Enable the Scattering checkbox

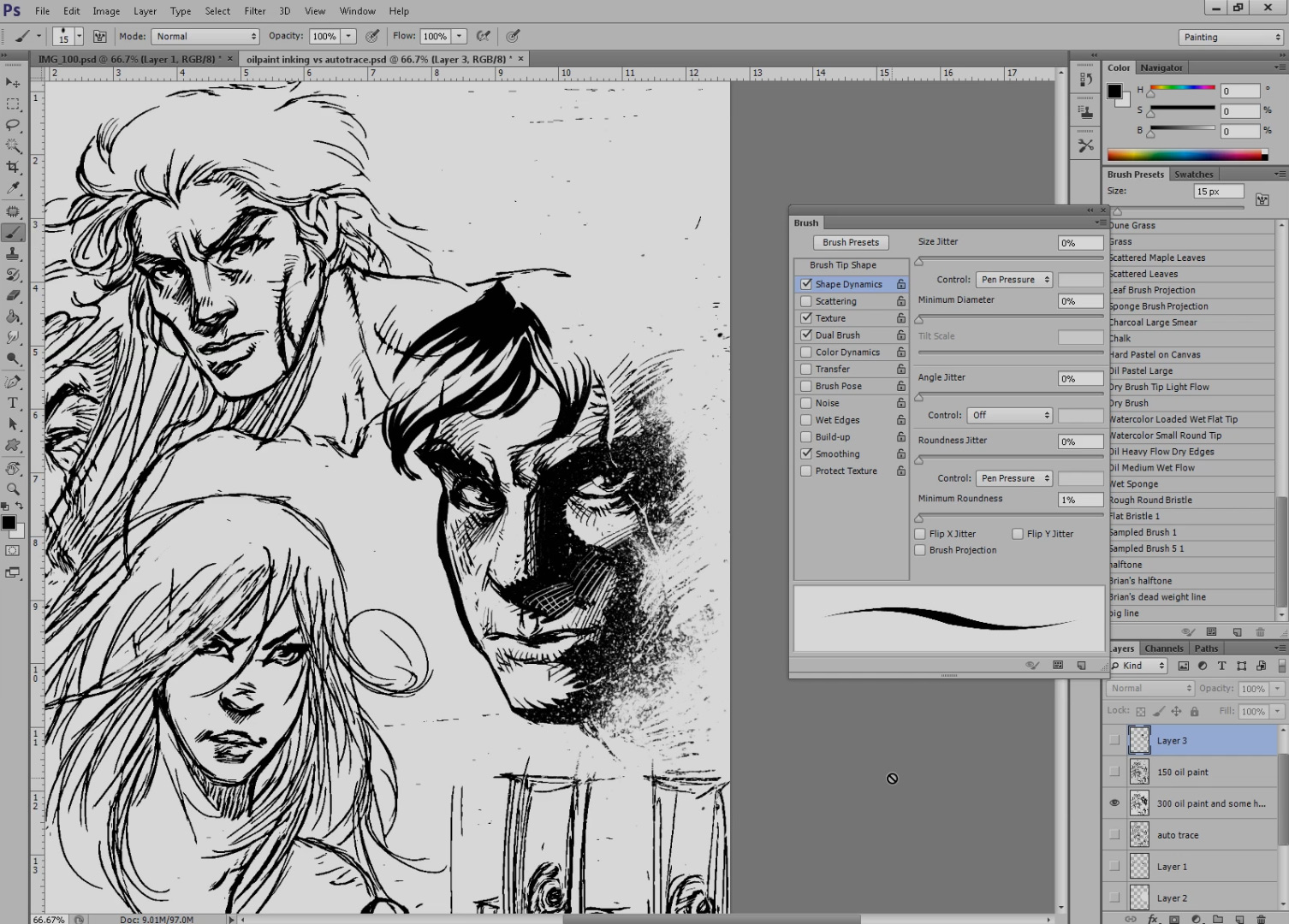click(805, 301)
